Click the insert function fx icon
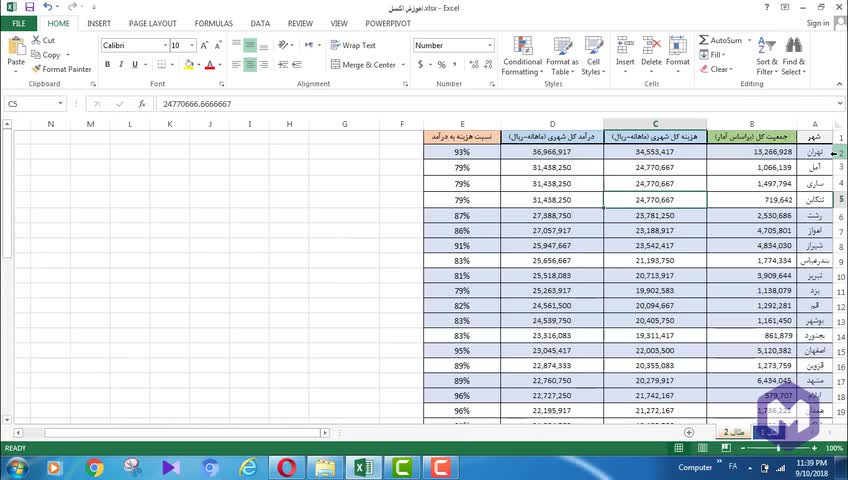Screen dimensions: 848x480 click(x=142, y=104)
